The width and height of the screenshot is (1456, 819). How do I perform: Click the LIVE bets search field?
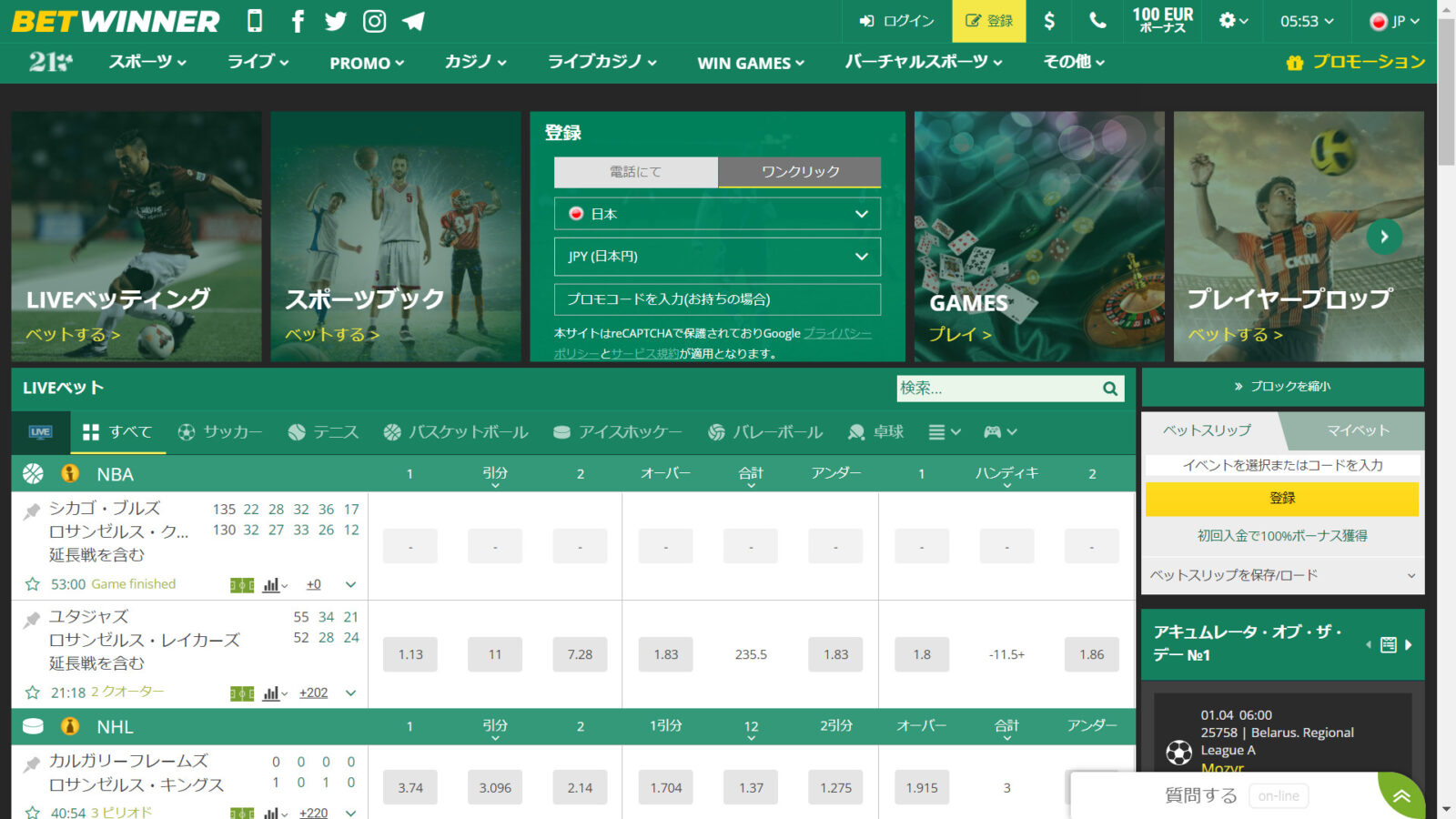click(998, 389)
